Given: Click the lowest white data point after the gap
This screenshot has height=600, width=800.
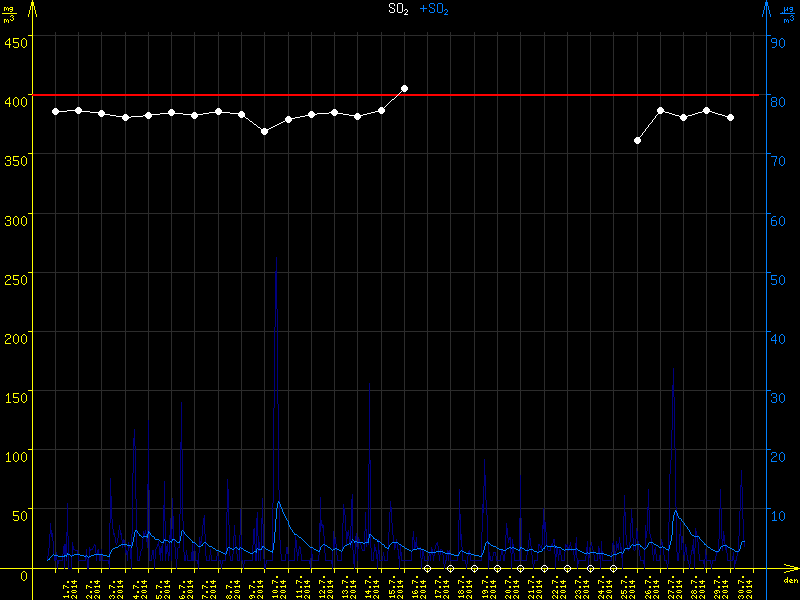Looking at the screenshot, I should 637,141.
